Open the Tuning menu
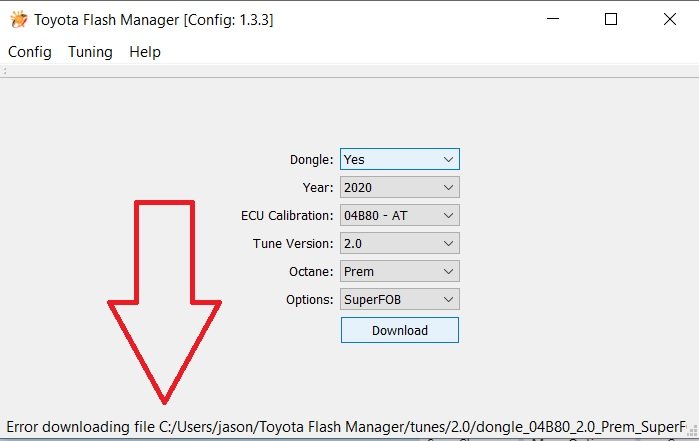 [x=90, y=52]
